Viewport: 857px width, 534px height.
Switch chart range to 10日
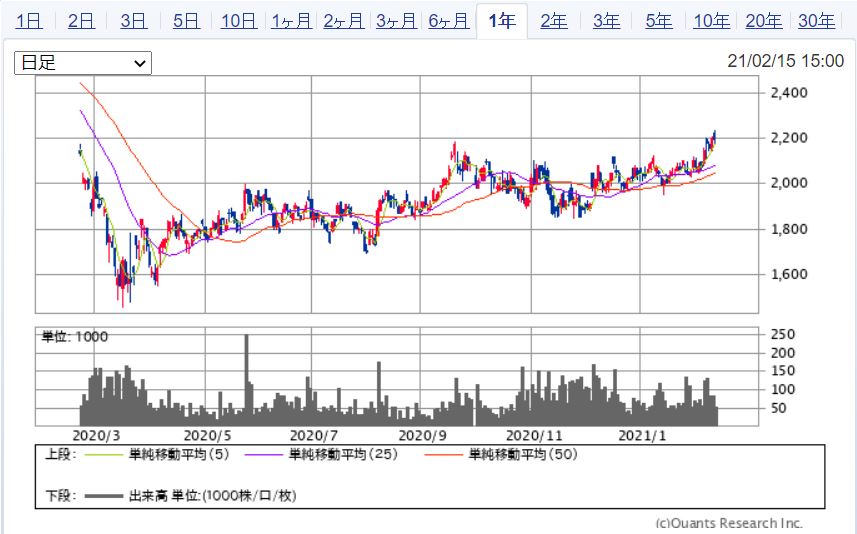239,21
